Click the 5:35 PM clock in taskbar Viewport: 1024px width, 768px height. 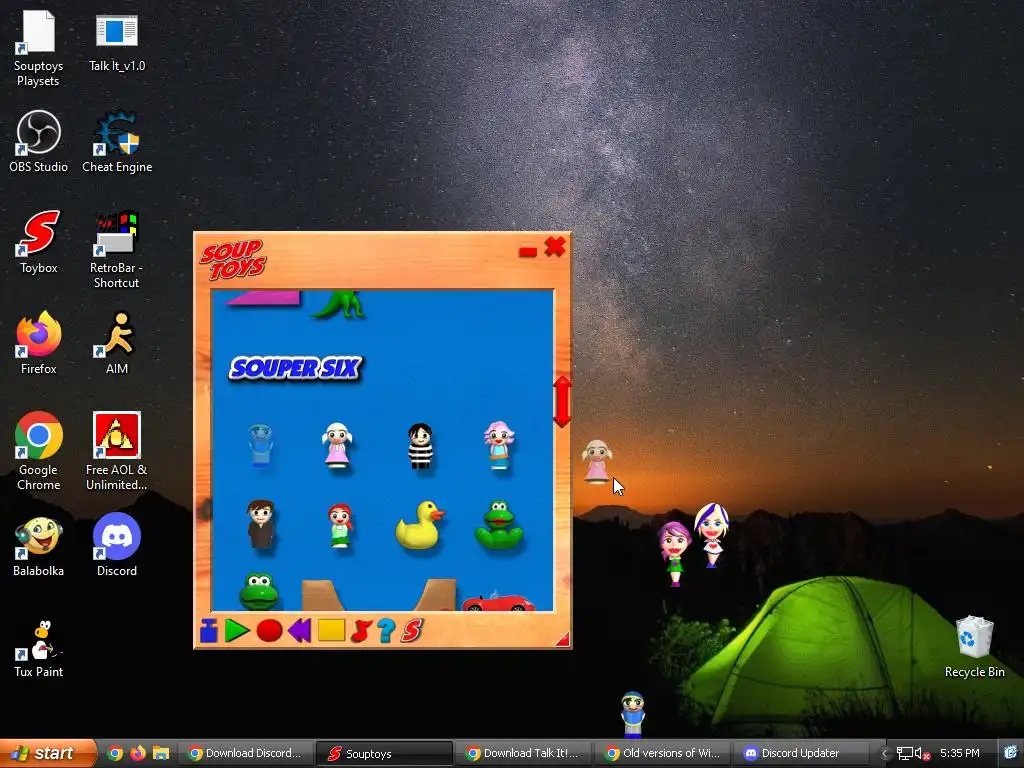959,753
